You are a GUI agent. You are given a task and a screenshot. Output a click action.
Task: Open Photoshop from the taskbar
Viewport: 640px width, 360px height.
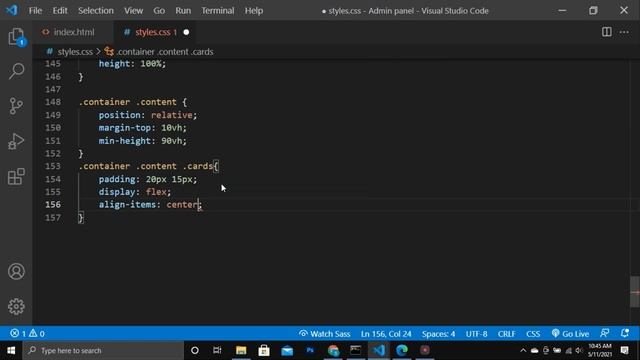coord(310,350)
